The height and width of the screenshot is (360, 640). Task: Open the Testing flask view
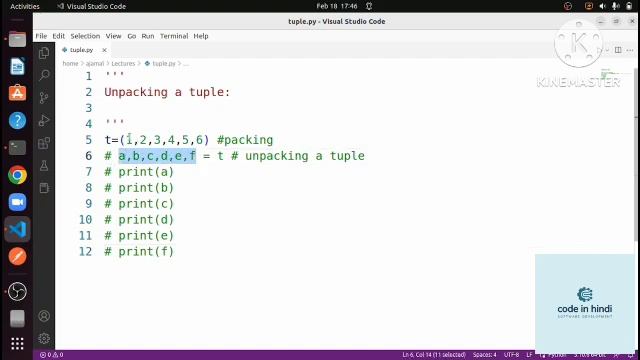pos(44,165)
